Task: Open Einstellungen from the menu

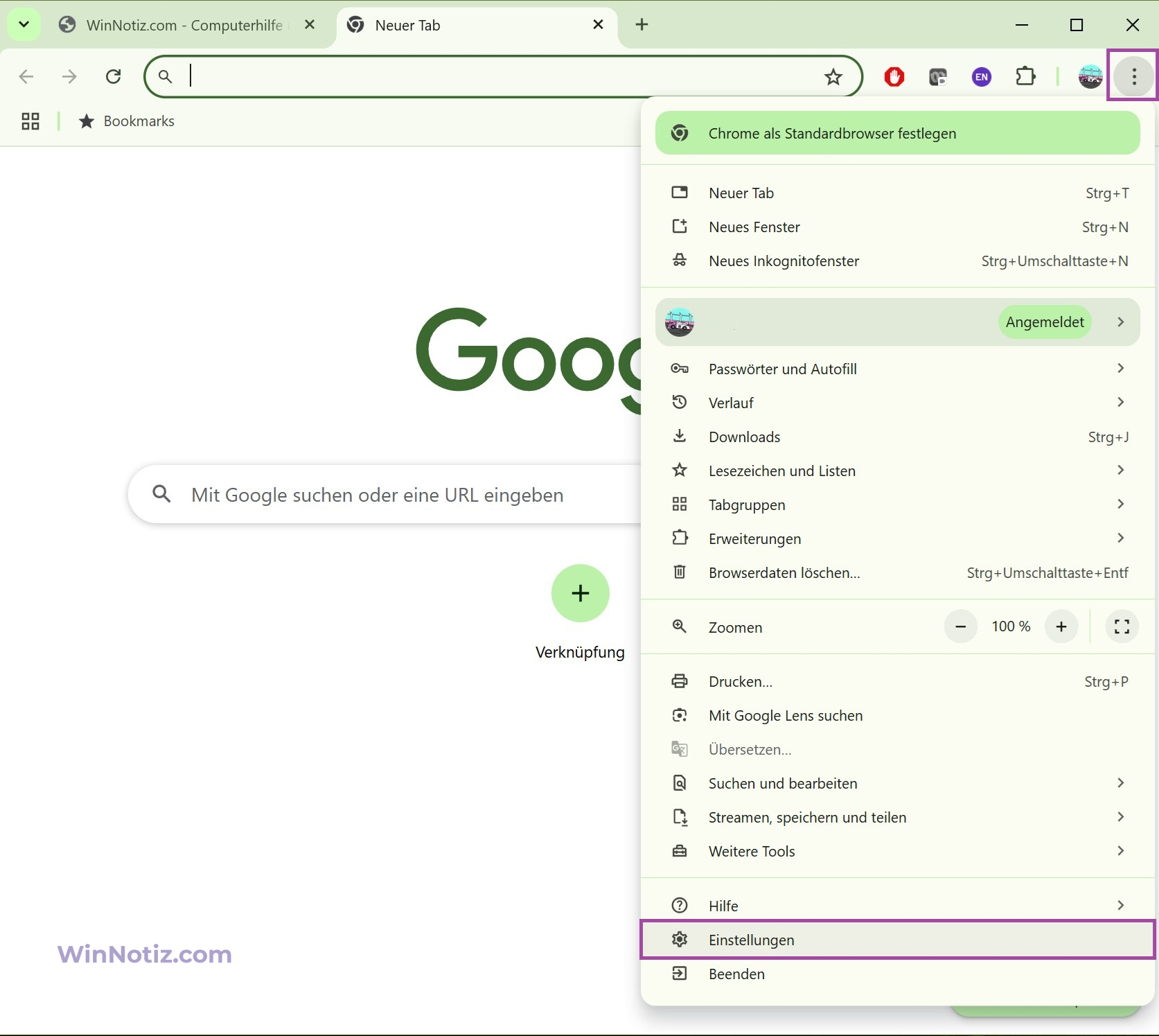Action: tap(897, 940)
